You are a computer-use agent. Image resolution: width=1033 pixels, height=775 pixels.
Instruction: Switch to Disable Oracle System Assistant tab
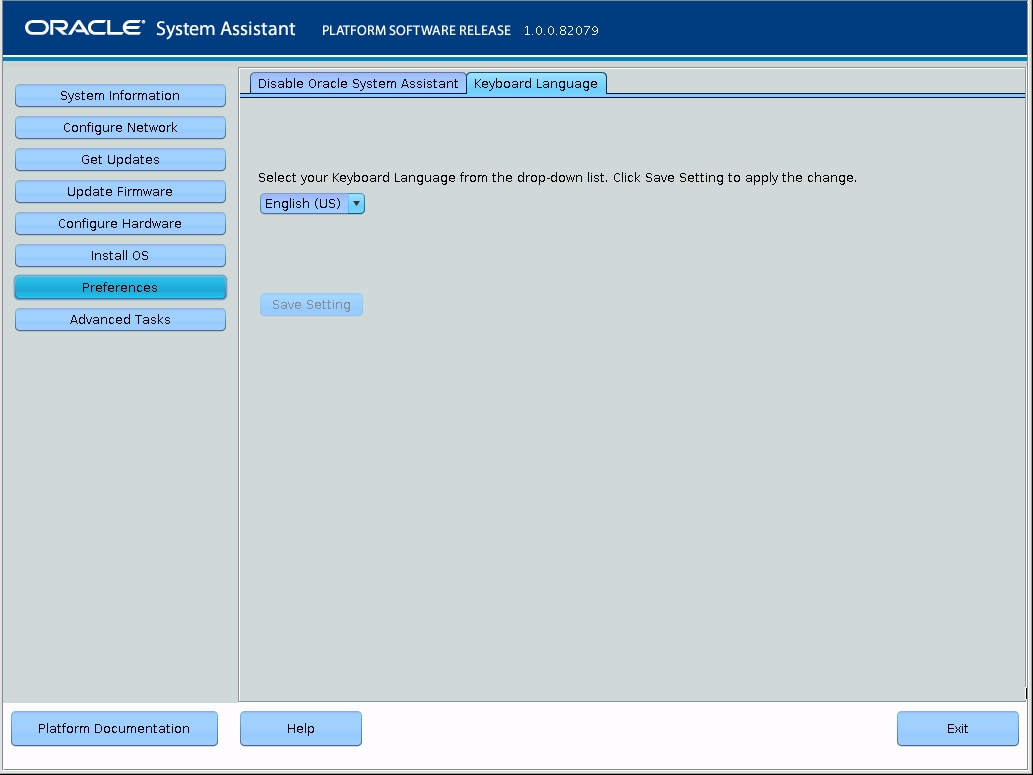click(x=358, y=84)
